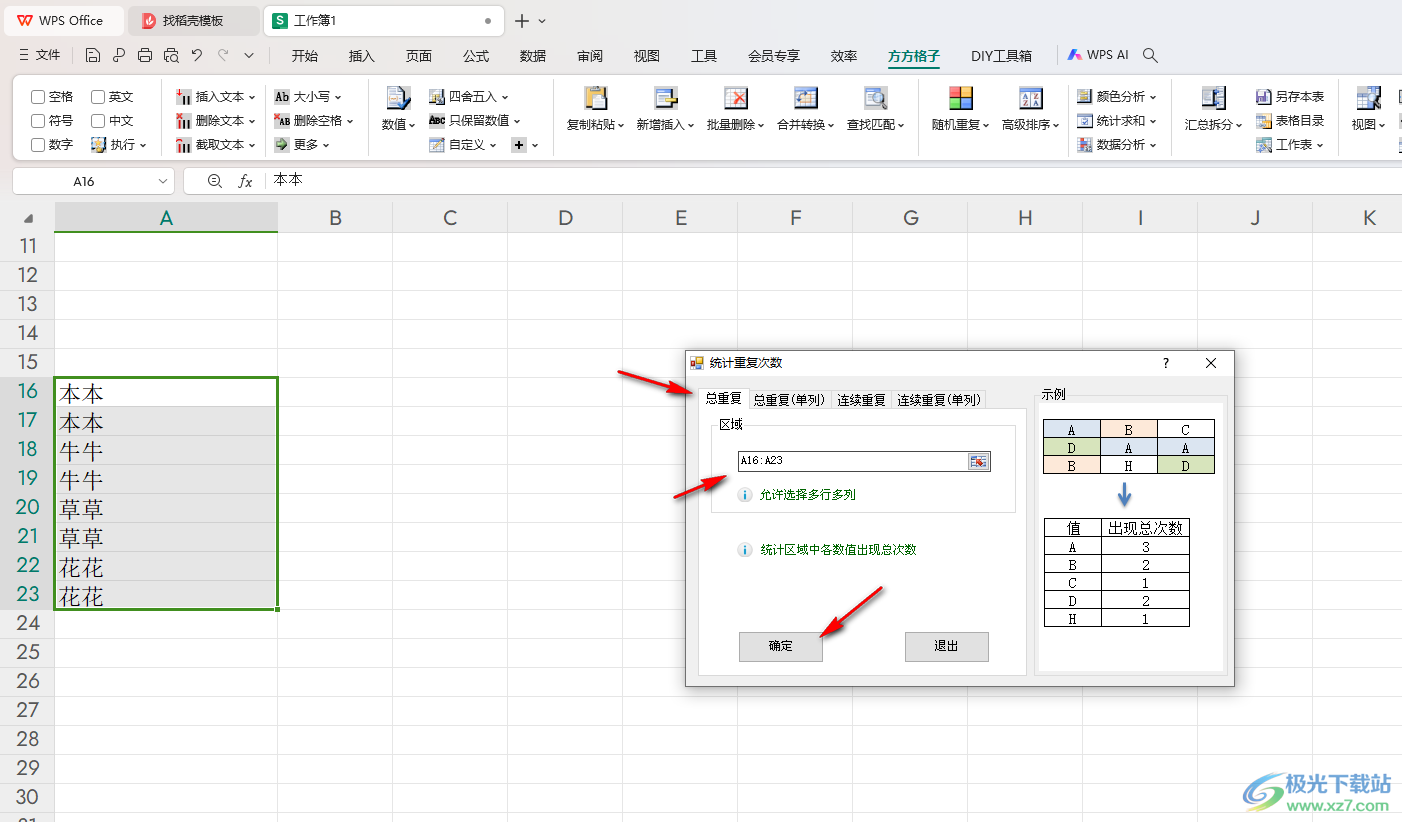Open the 数据 ribbon tab

tap(533, 56)
